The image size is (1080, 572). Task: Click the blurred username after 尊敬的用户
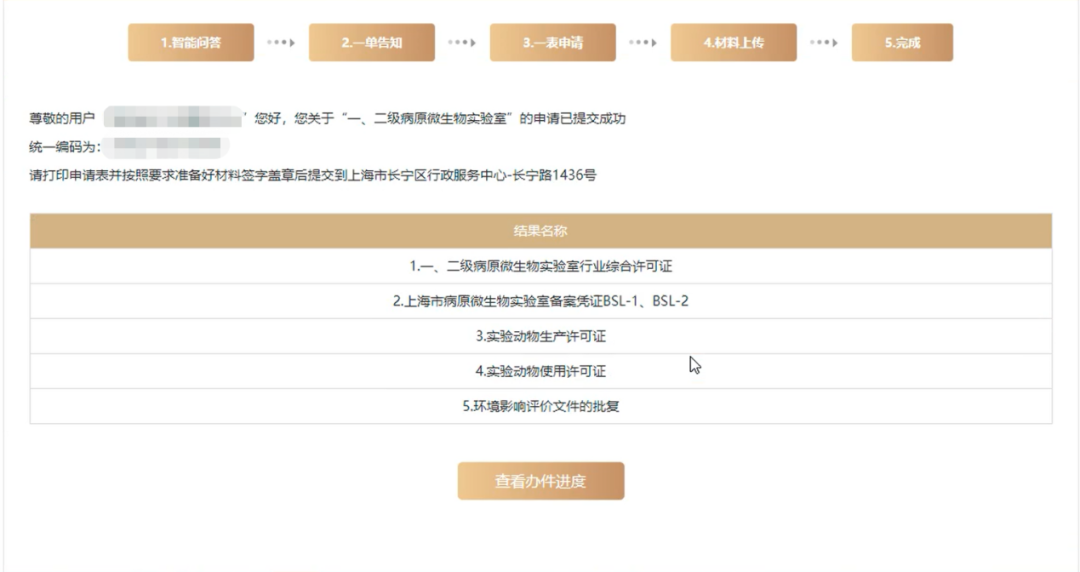pos(174,119)
